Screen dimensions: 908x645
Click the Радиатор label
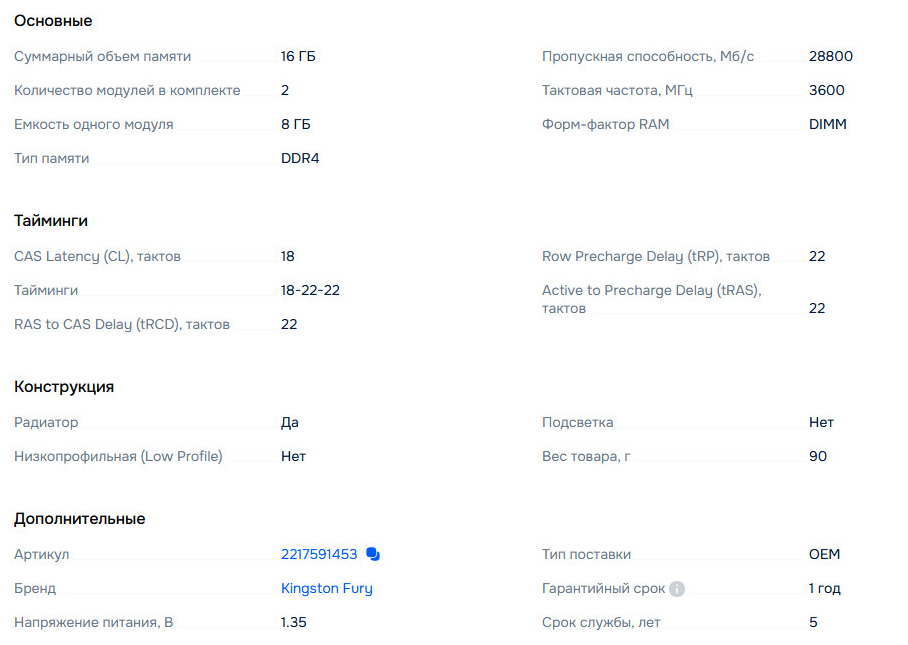pos(46,423)
